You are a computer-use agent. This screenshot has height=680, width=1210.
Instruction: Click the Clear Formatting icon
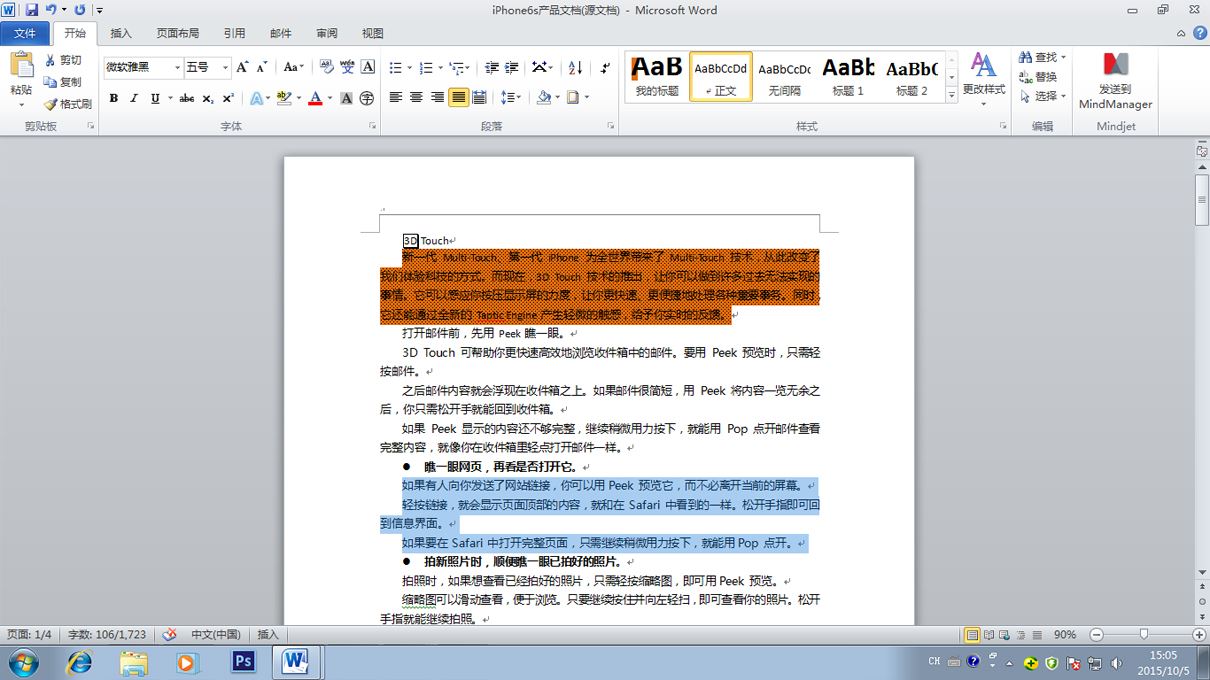coord(326,67)
